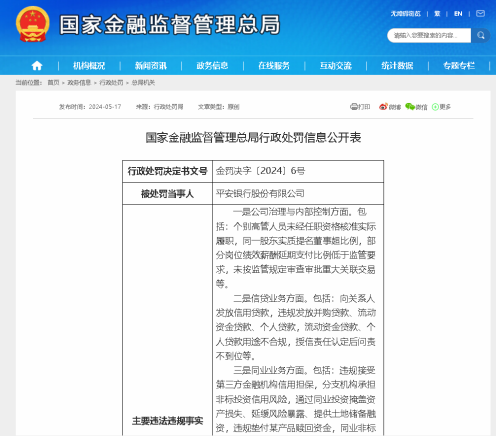This screenshot has width=496, height=436.
Task: Go to 政务信息 in breadcrumb
Action: pyautogui.click(x=79, y=82)
